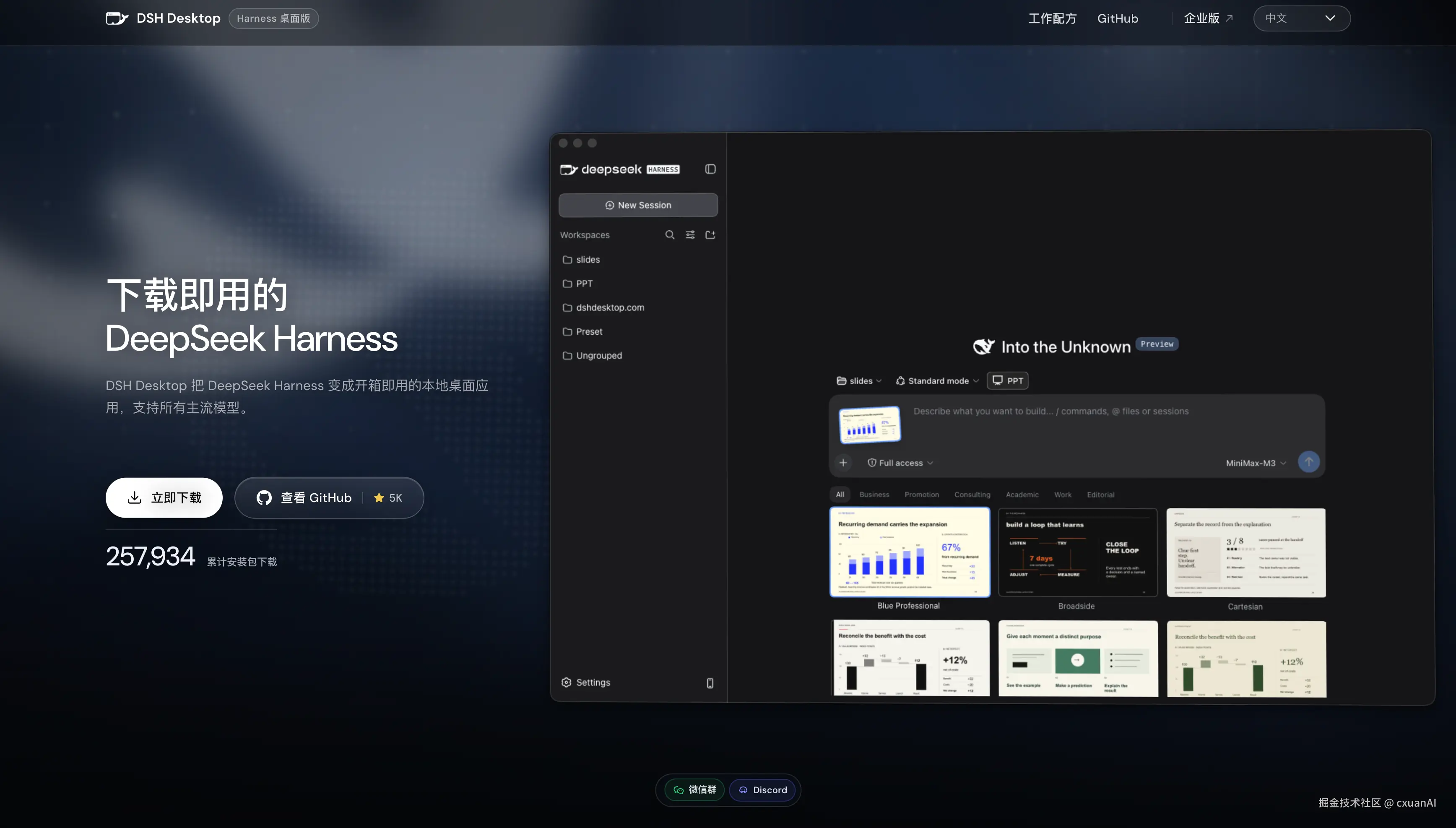Select the Academic template tab
The width and height of the screenshot is (1456, 828).
click(x=1022, y=494)
